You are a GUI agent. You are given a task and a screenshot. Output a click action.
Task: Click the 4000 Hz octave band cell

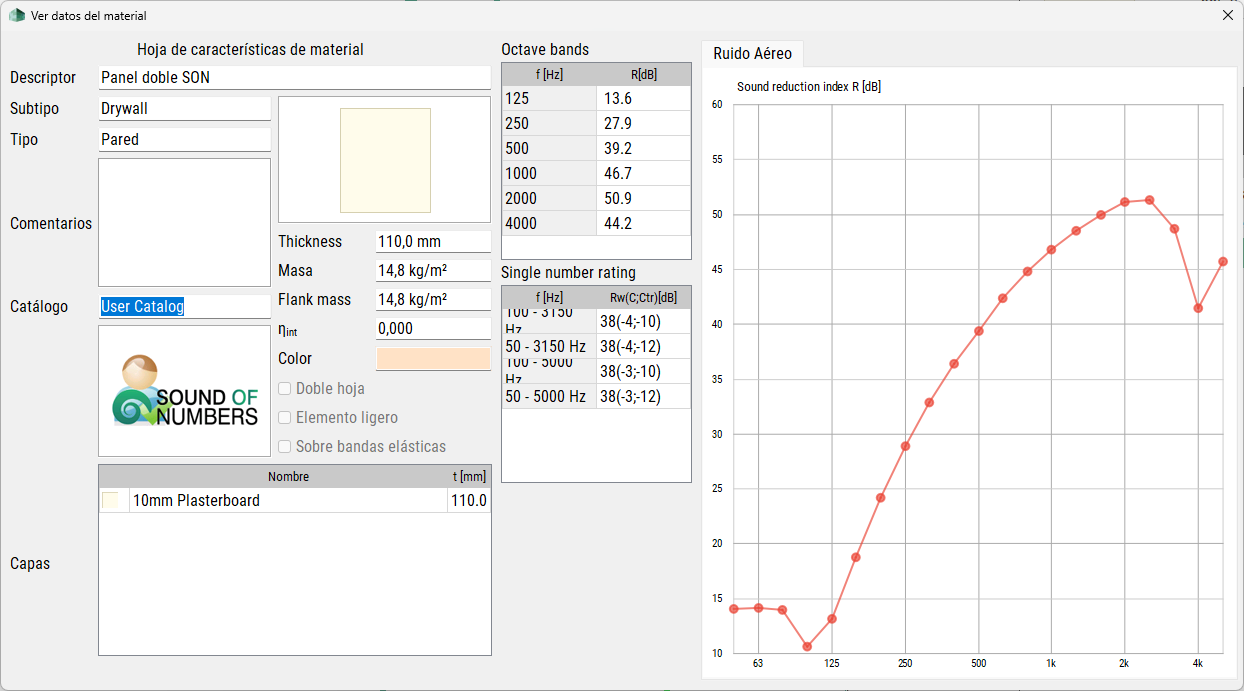tap(549, 223)
